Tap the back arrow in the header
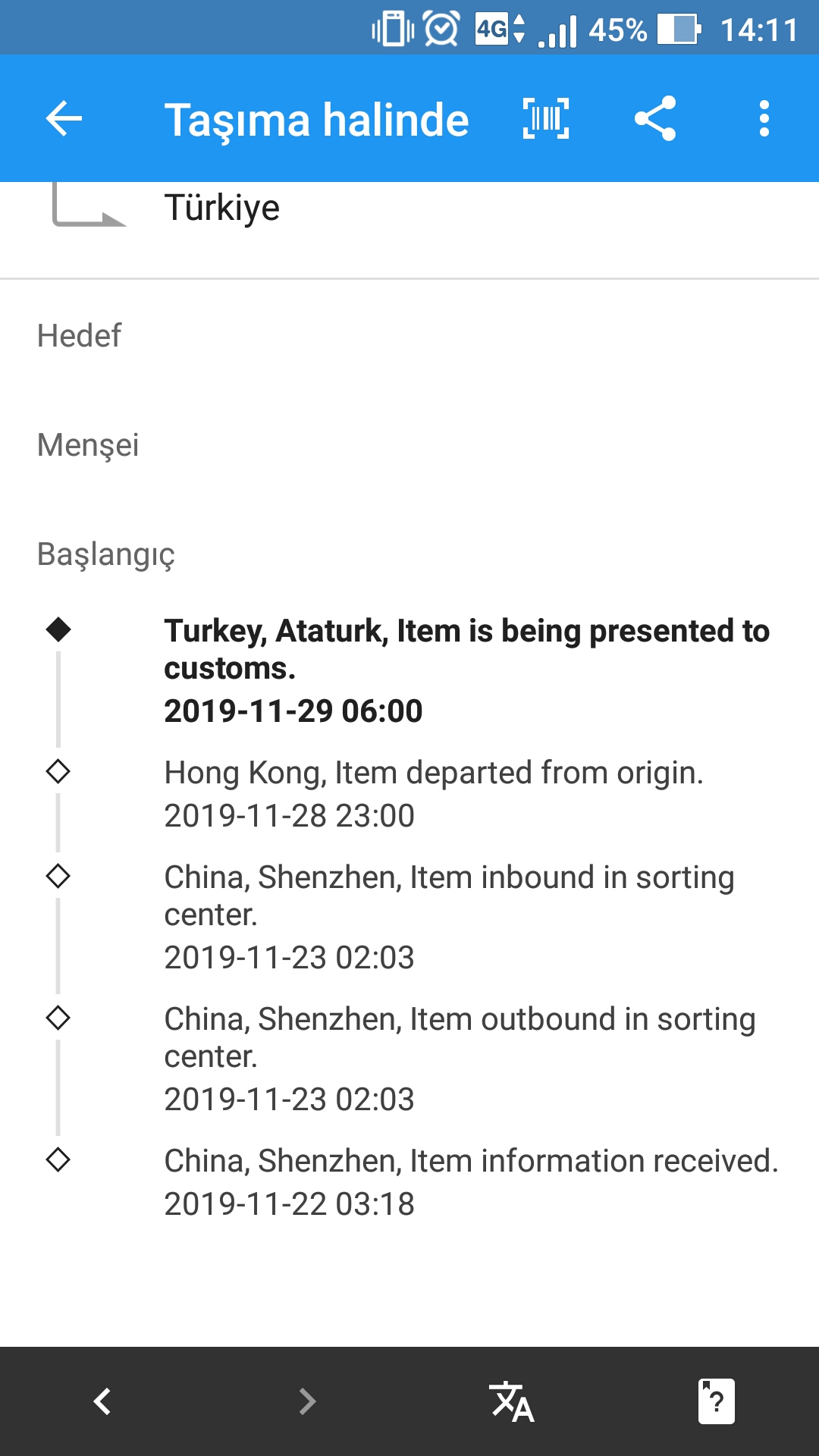 (64, 119)
